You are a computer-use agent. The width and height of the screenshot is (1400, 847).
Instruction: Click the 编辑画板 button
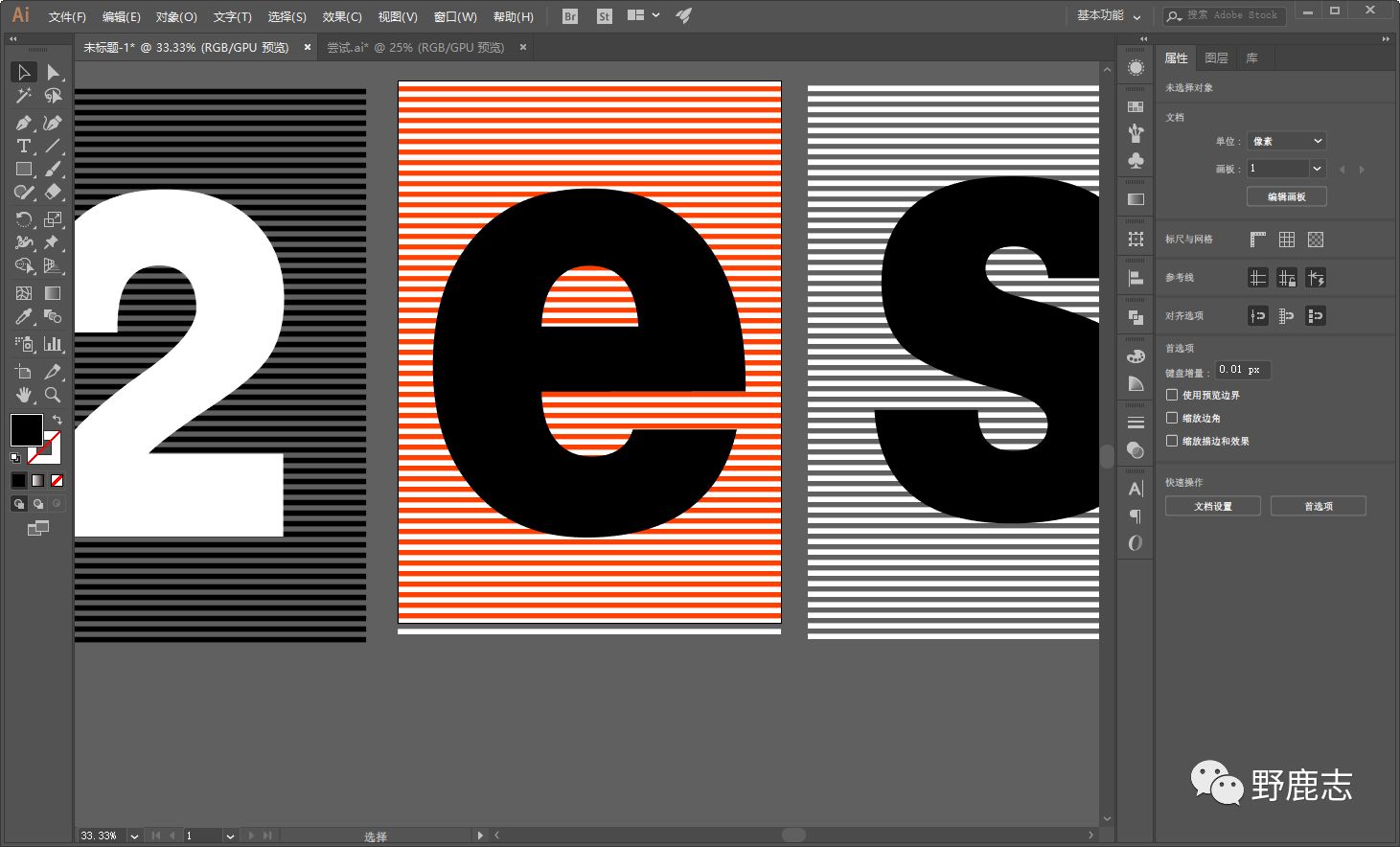[1286, 196]
